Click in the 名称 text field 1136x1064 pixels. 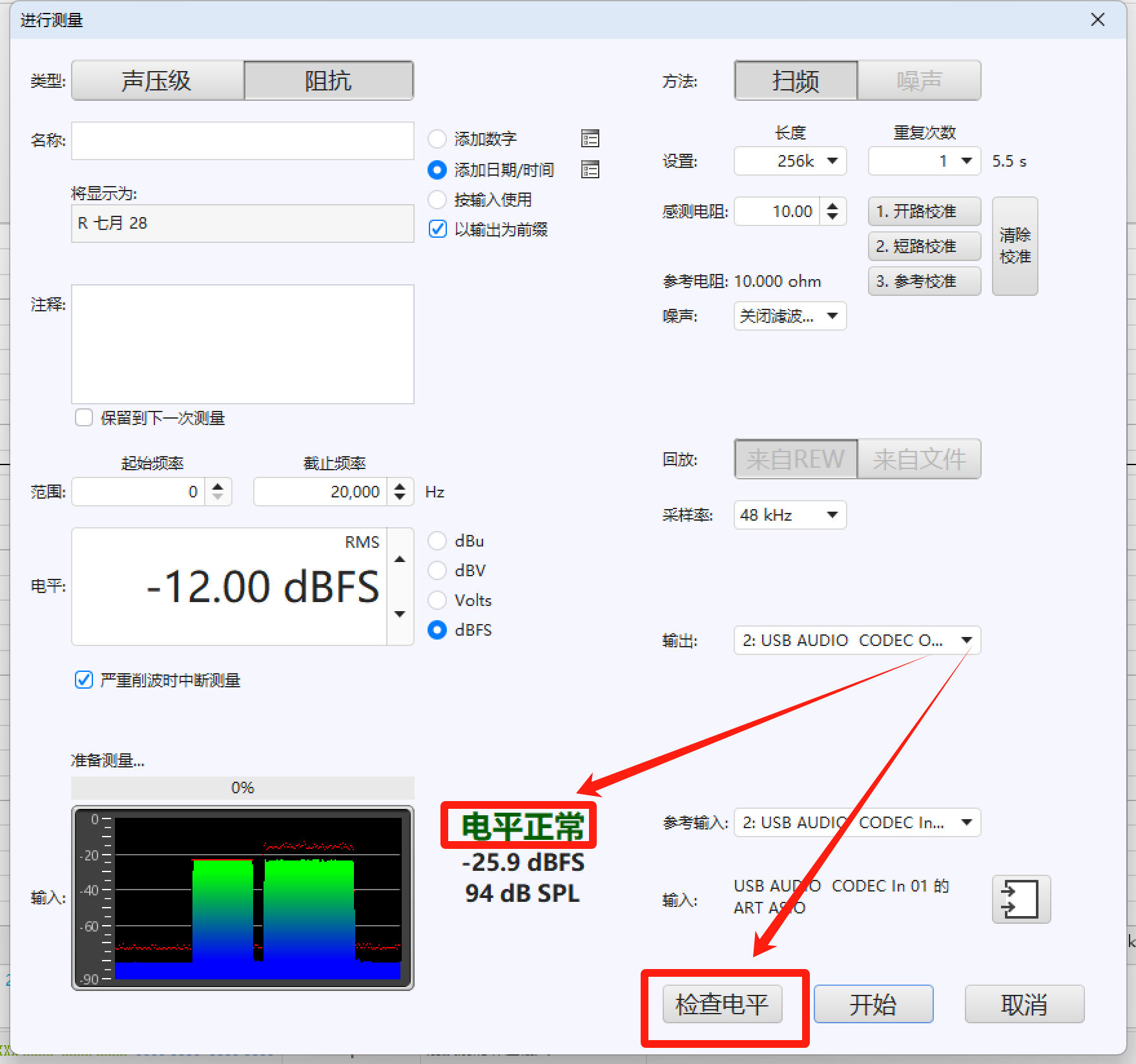pyautogui.click(x=243, y=141)
